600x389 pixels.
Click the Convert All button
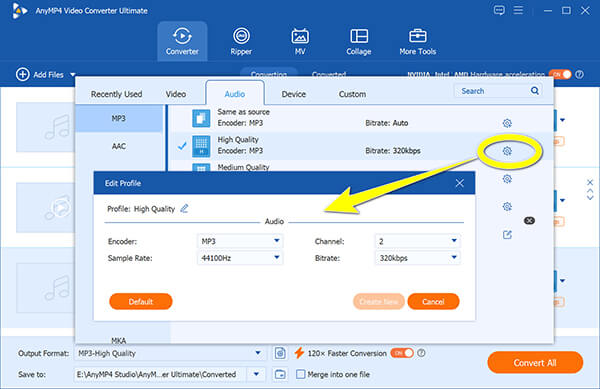point(535,362)
